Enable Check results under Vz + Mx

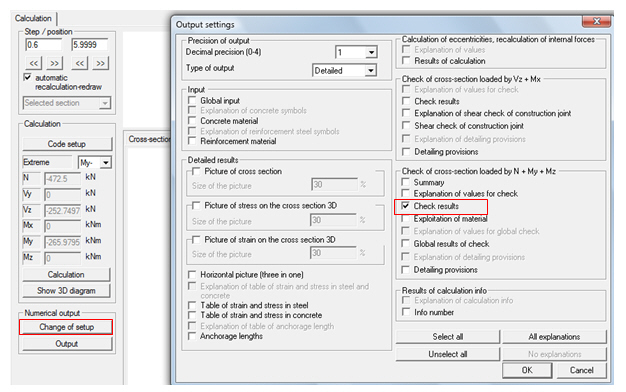[x=406, y=101]
